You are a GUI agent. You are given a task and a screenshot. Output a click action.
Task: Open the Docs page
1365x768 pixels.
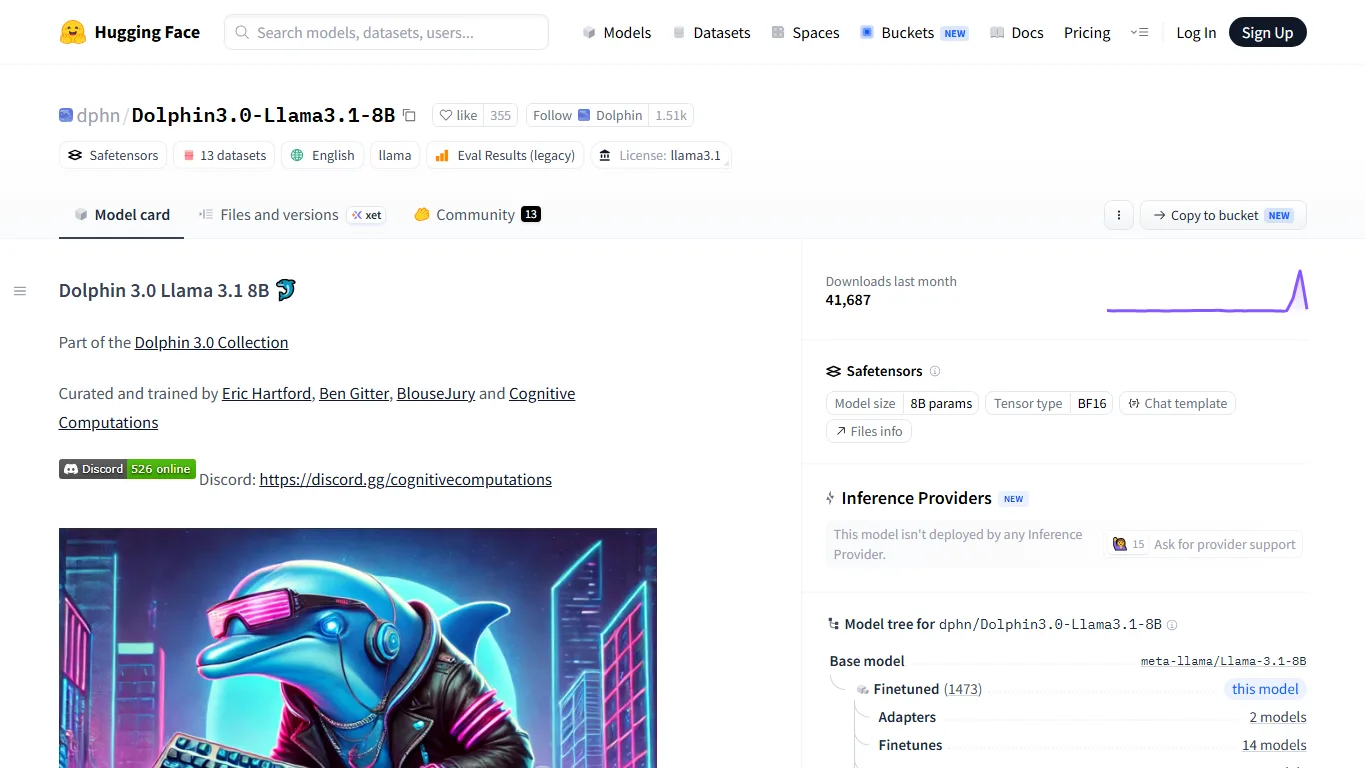[1016, 33]
